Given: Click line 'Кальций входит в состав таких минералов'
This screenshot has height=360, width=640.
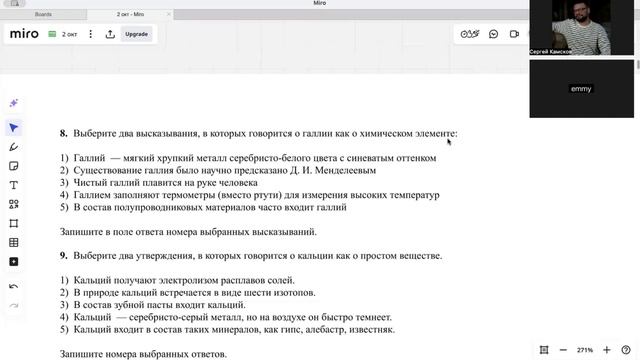Looking at the screenshot, I should tap(227, 329).
